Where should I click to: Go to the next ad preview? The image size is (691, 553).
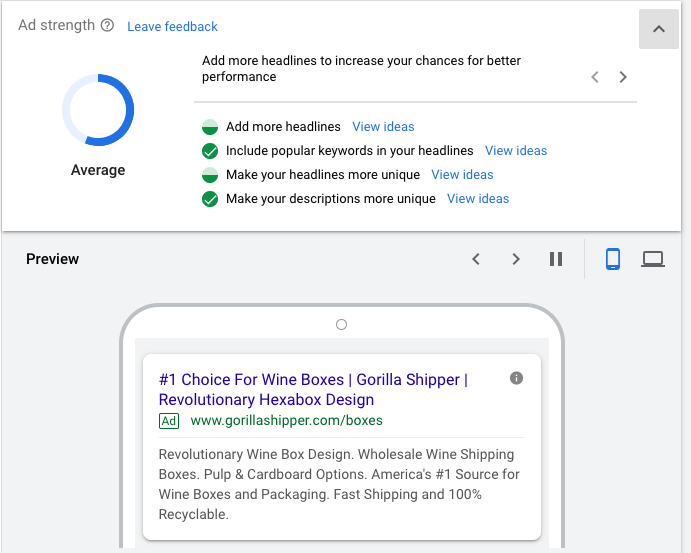(516, 259)
